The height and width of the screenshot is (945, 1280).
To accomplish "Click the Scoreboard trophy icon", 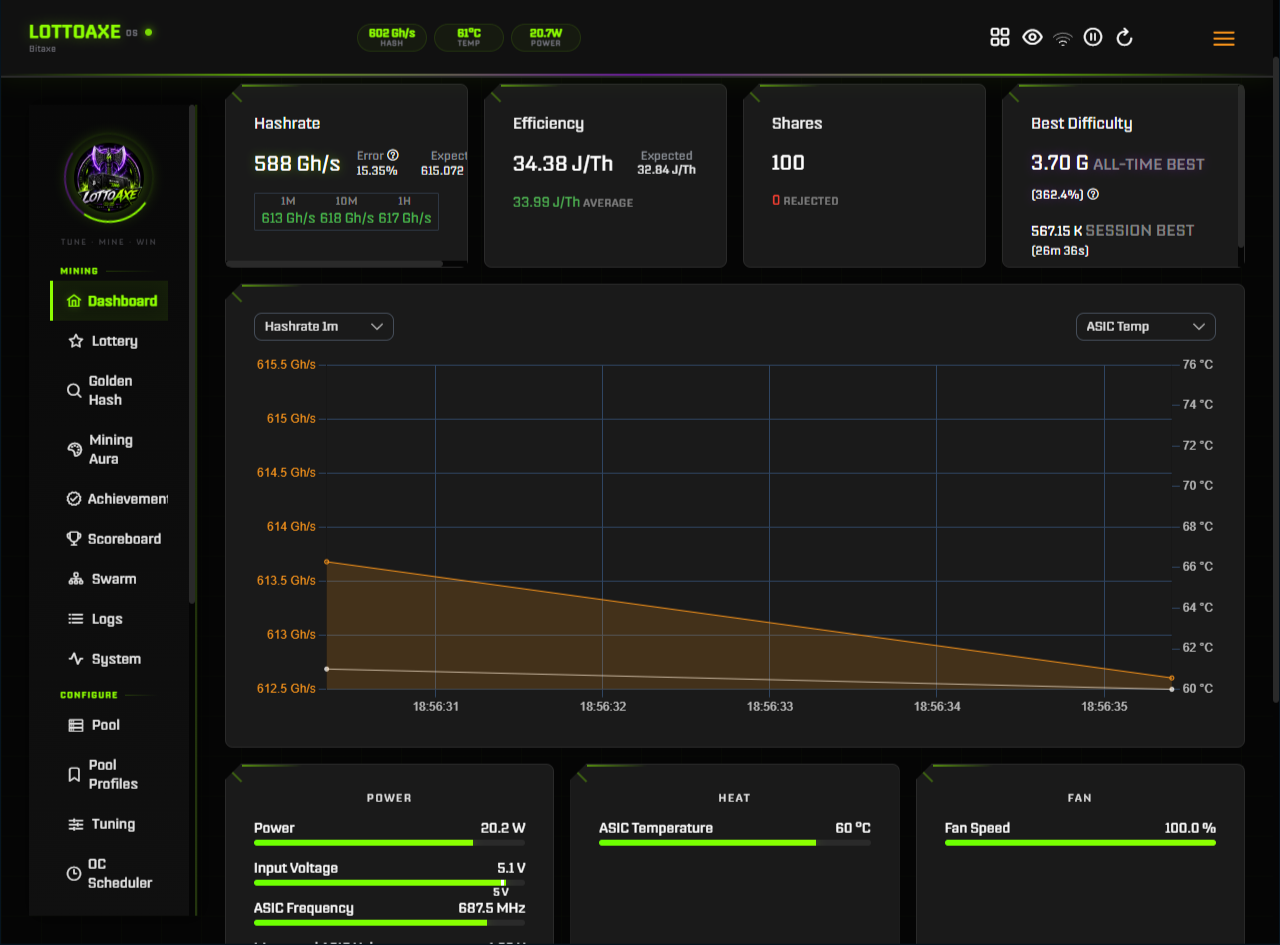I will 74,539.
